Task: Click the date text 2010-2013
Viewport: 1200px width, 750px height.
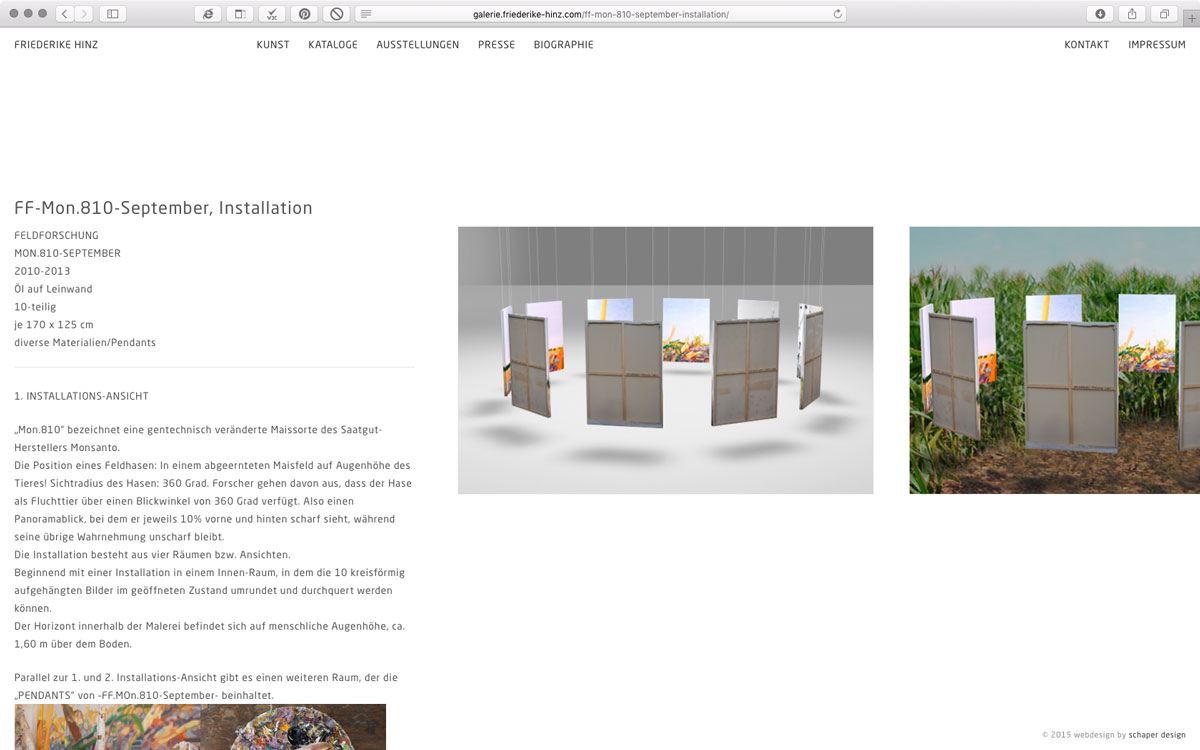Action: point(42,271)
